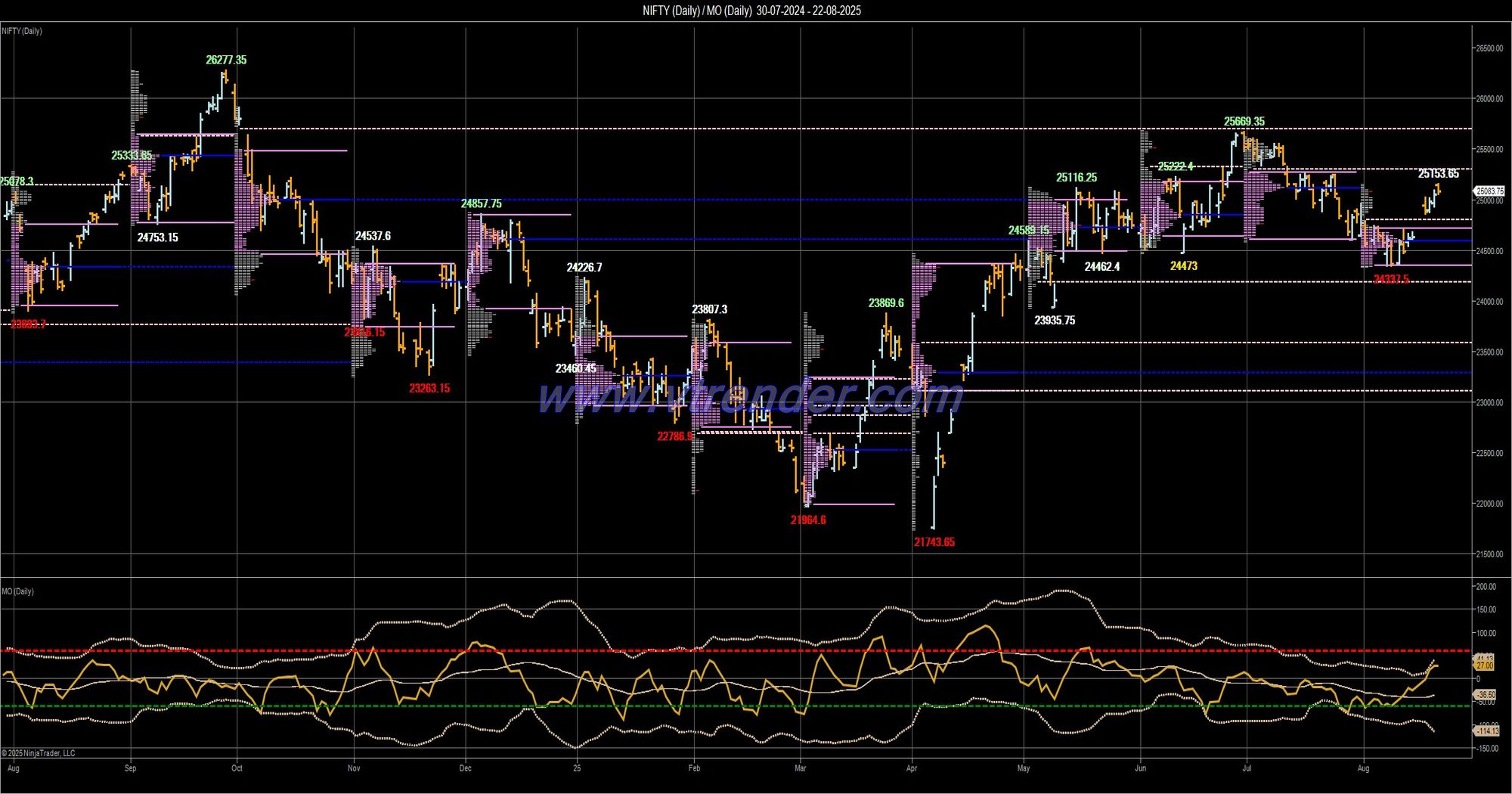Click the 21743.65 swing low label
The image size is (1512, 794).
(934, 542)
